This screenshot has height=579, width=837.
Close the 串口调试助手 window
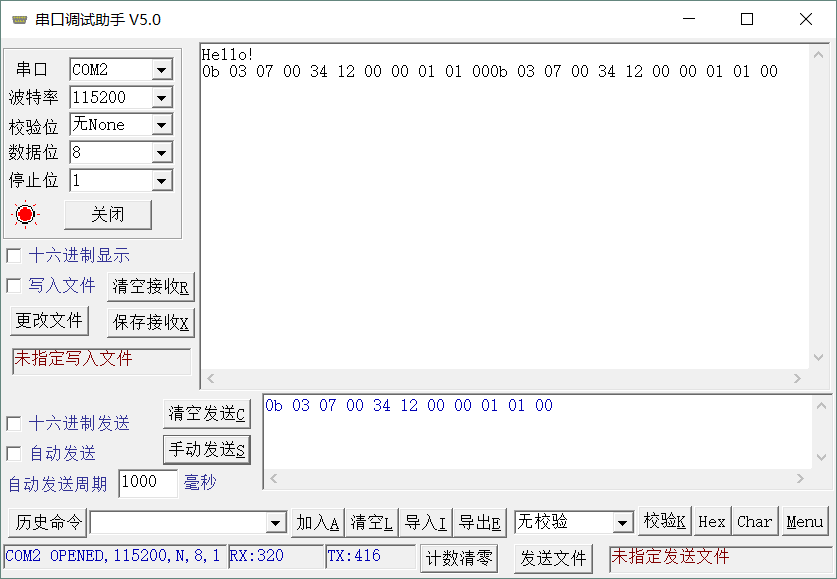(x=806, y=19)
